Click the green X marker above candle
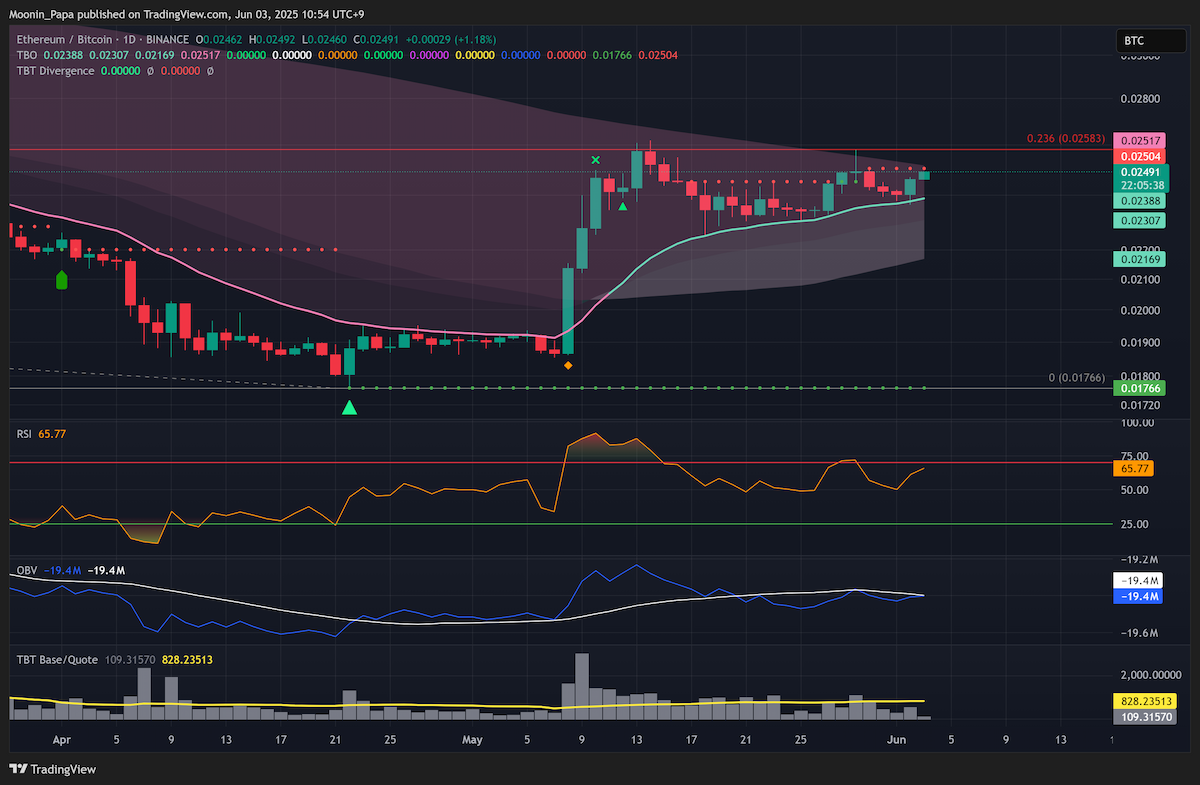The width and height of the screenshot is (1200, 785). (596, 160)
